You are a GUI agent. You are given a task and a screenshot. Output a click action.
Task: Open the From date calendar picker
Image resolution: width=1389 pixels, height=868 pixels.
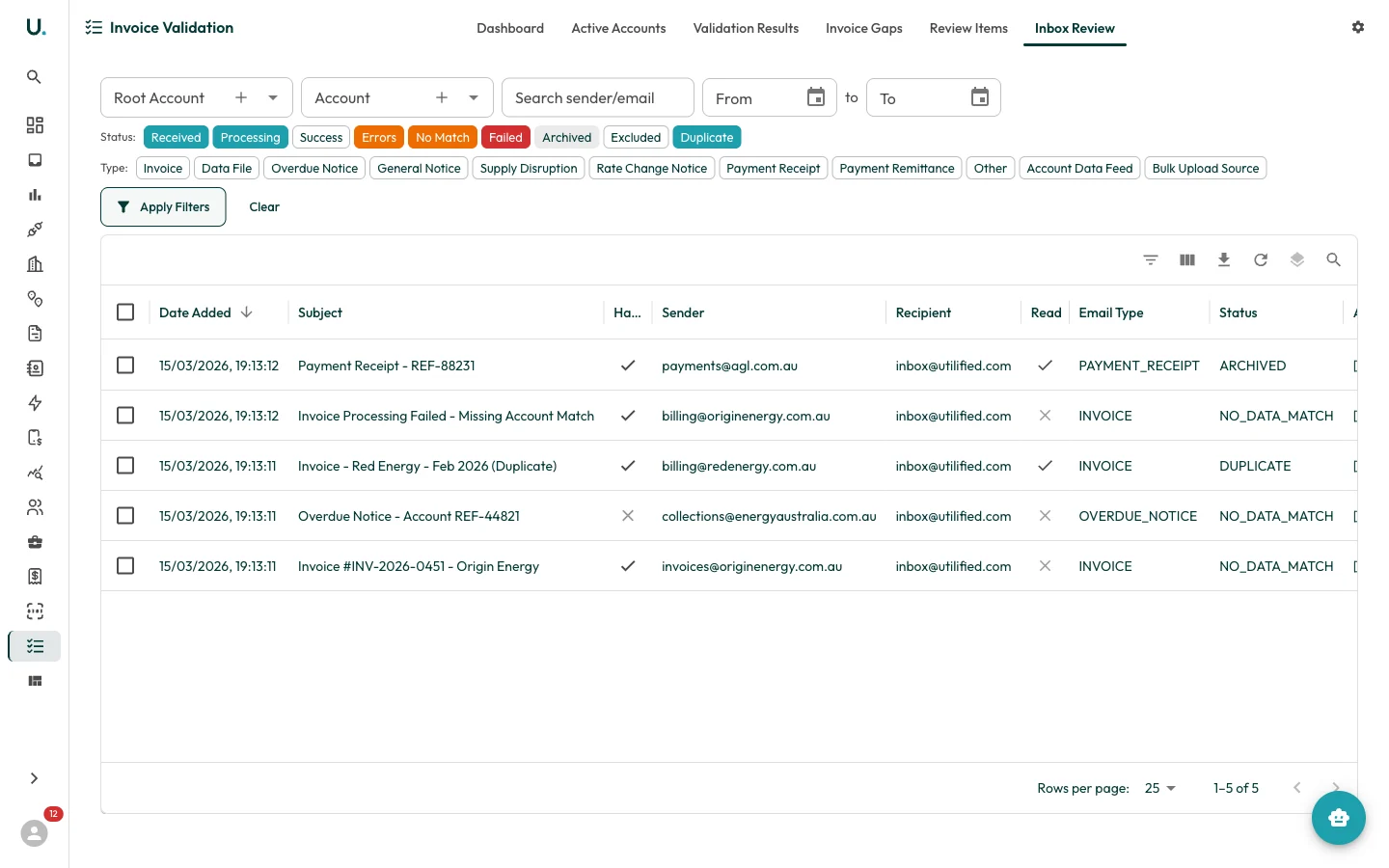816,97
